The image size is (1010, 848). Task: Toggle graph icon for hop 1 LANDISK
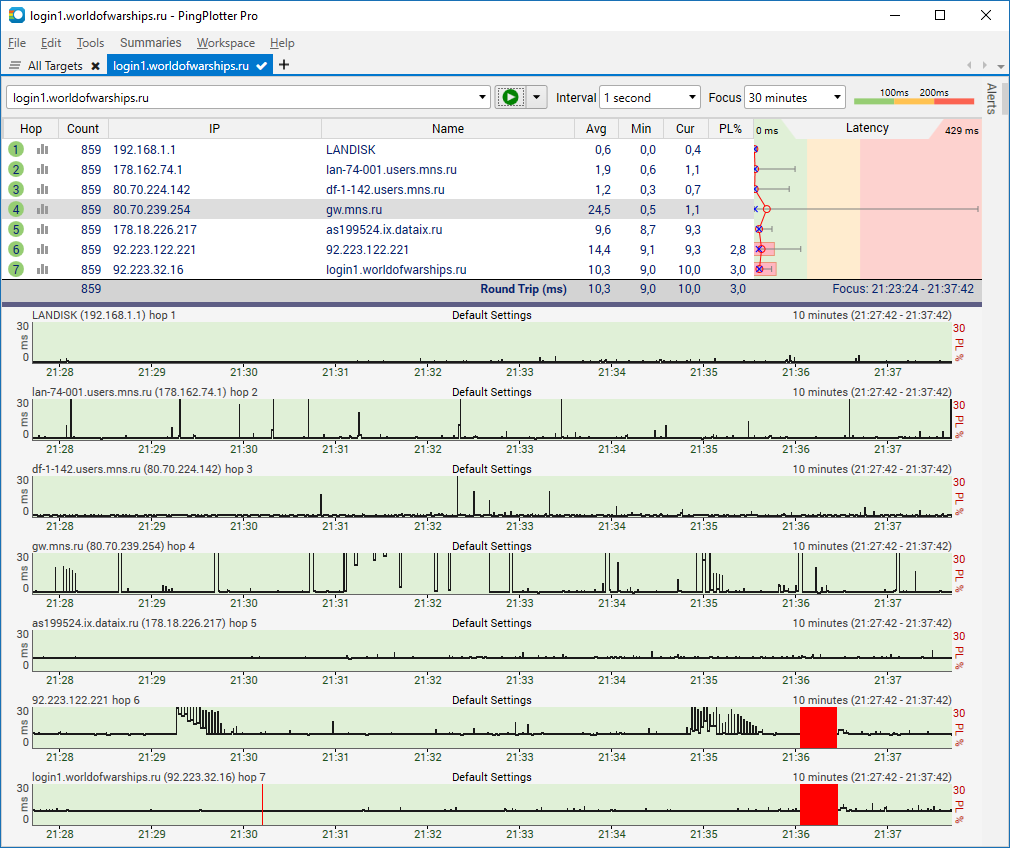(x=43, y=149)
